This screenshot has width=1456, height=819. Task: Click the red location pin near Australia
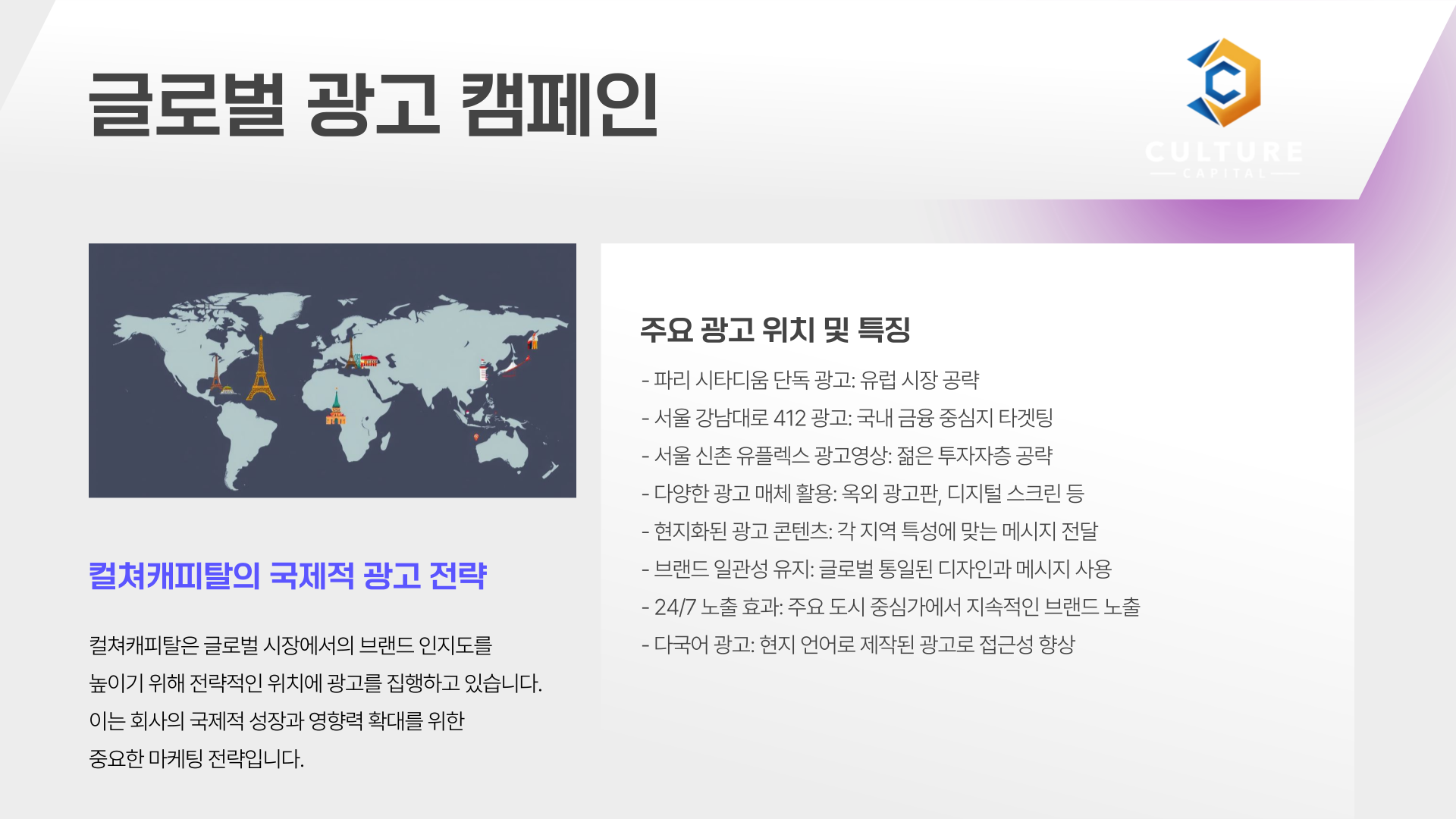click(476, 437)
